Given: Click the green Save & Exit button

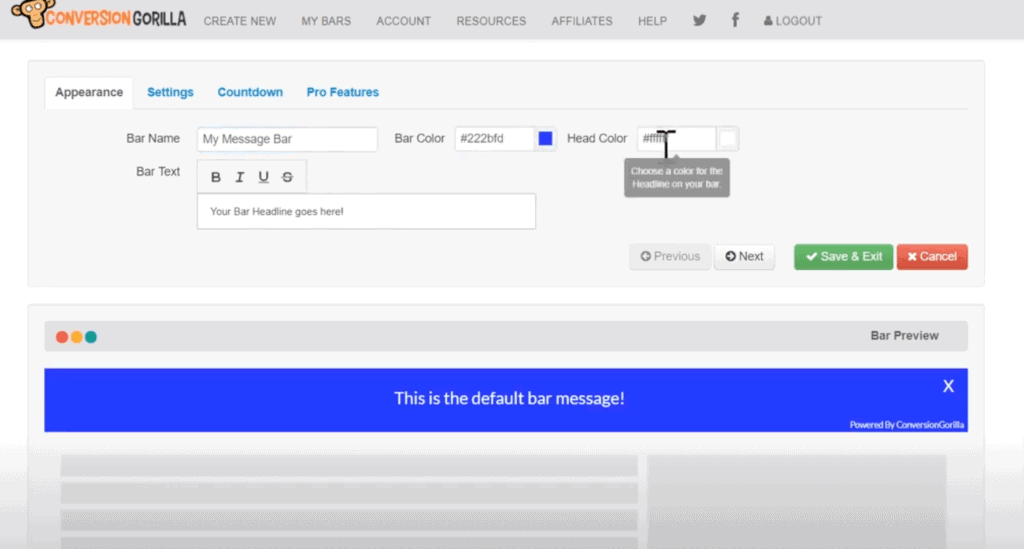Looking at the screenshot, I should (843, 257).
